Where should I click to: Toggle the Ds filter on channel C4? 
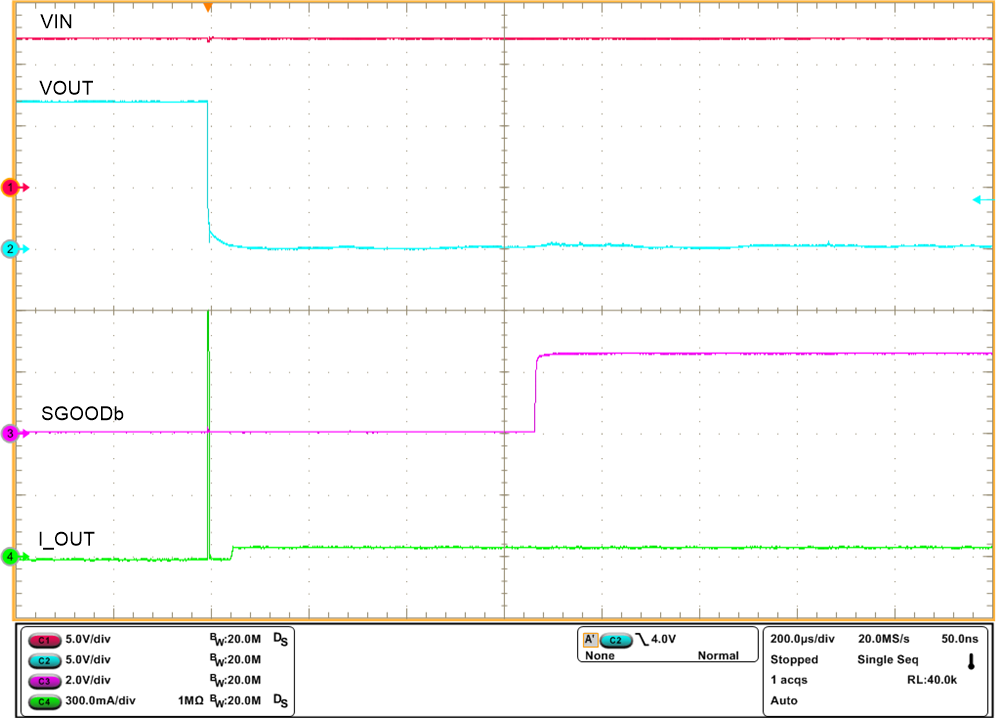(x=281, y=700)
